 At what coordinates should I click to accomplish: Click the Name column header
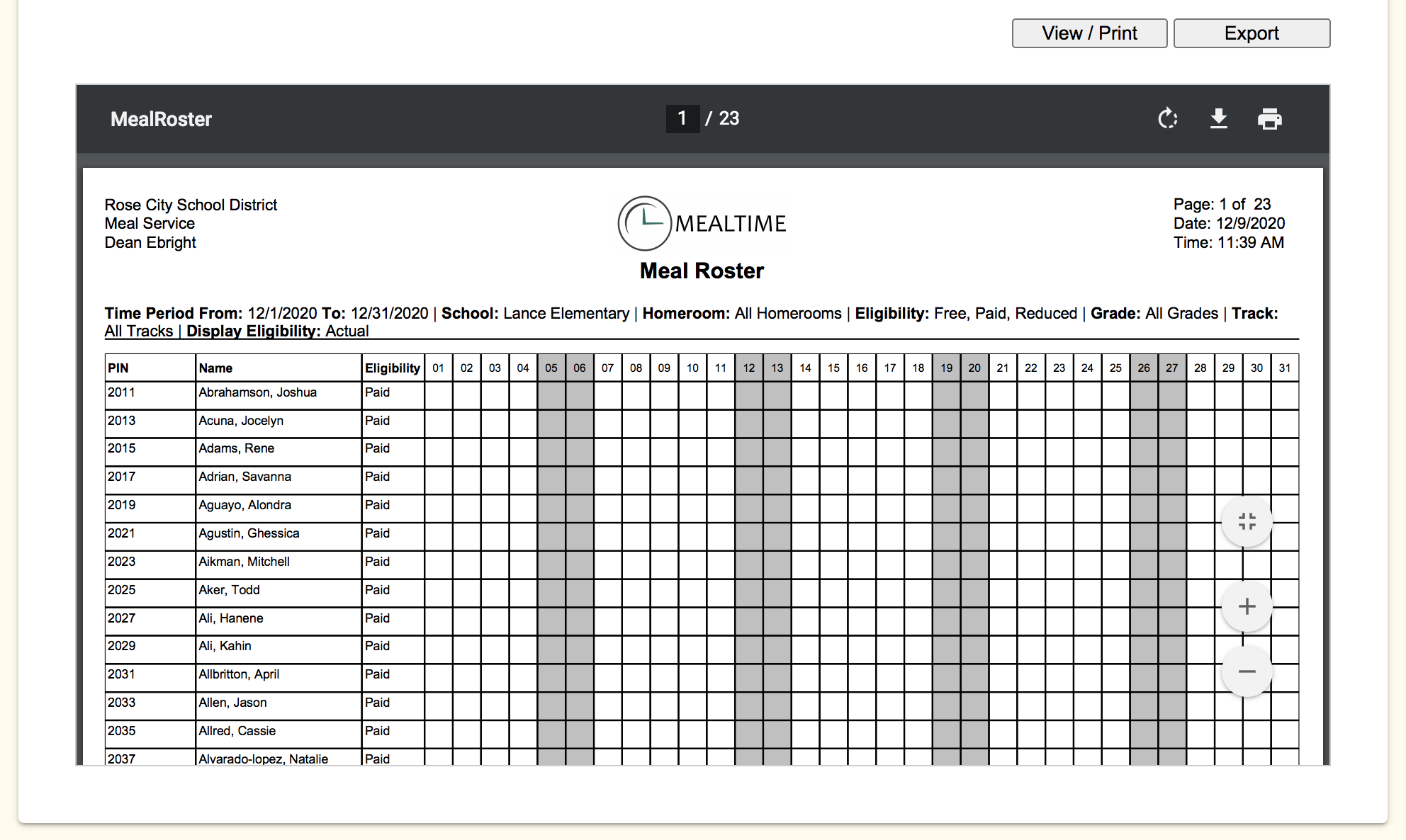click(215, 368)
